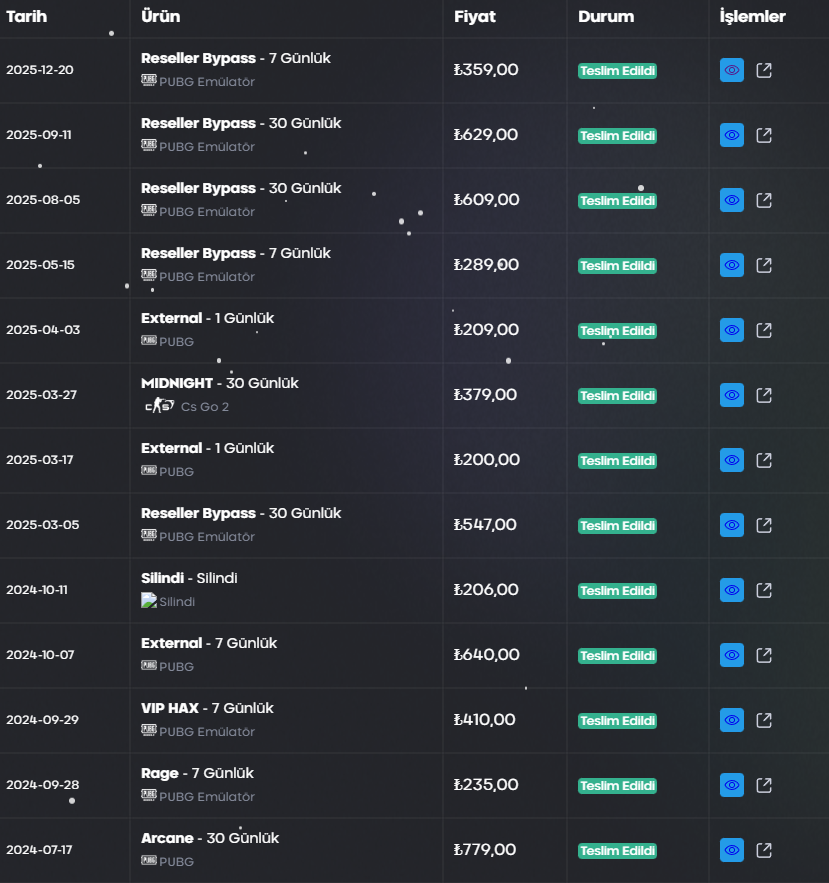
Task: Click the price ₺289,00
Action: pyautogui.click(x=486, y=265)
